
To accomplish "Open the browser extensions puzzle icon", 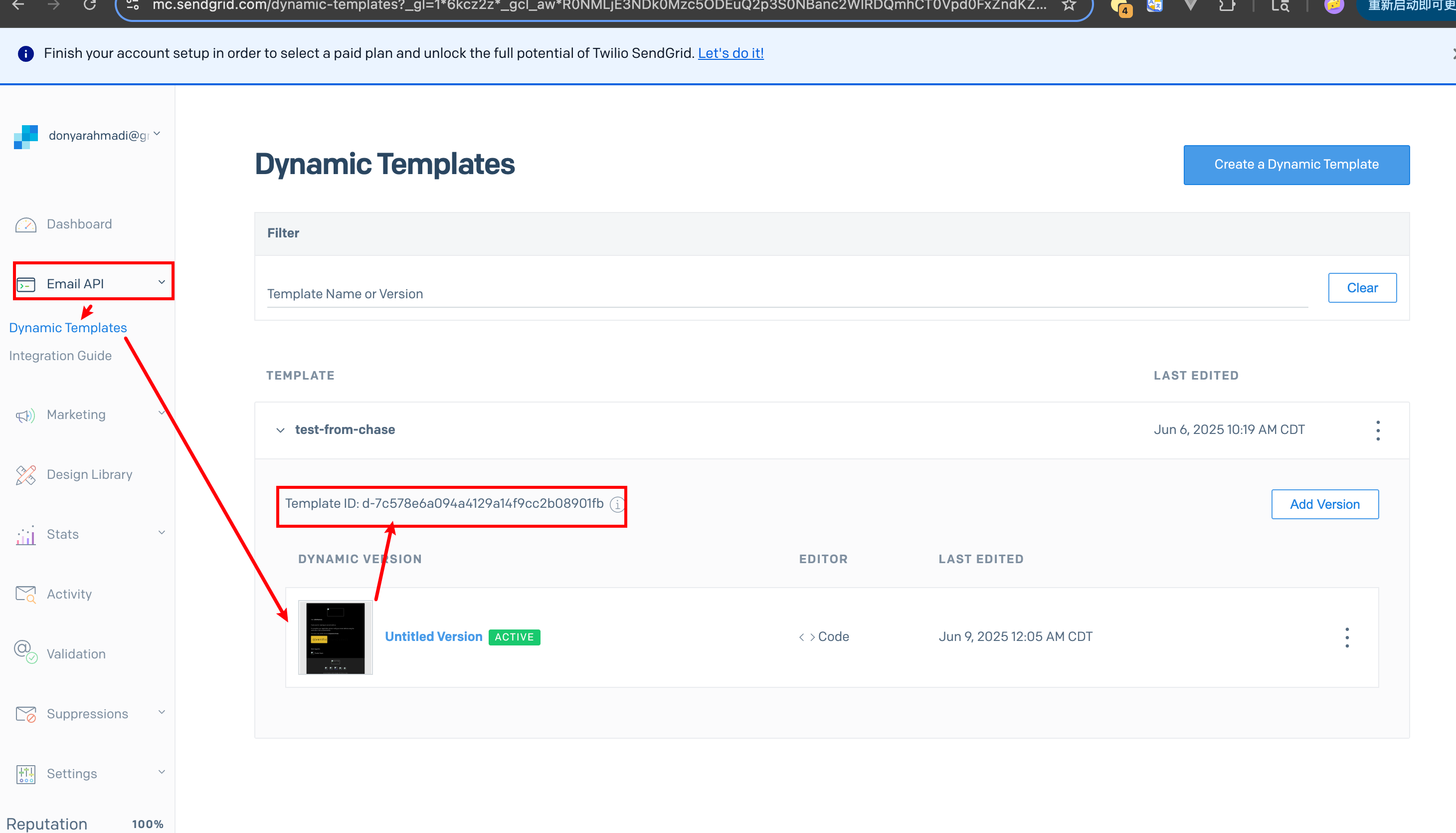I will [x=1226, y=5].
